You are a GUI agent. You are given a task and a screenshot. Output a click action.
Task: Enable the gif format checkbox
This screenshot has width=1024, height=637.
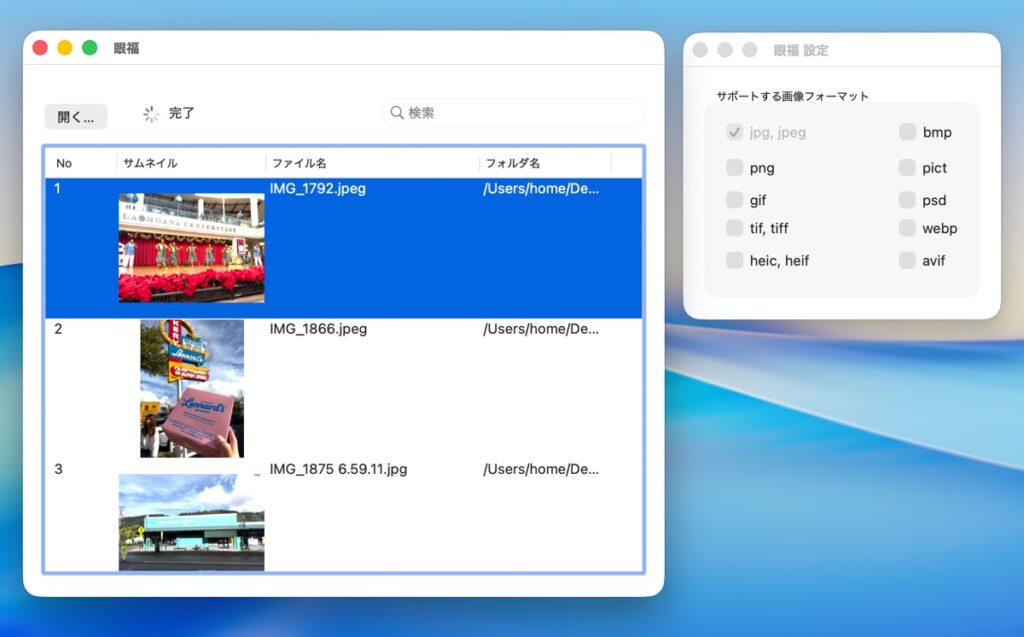coord(735,200)
